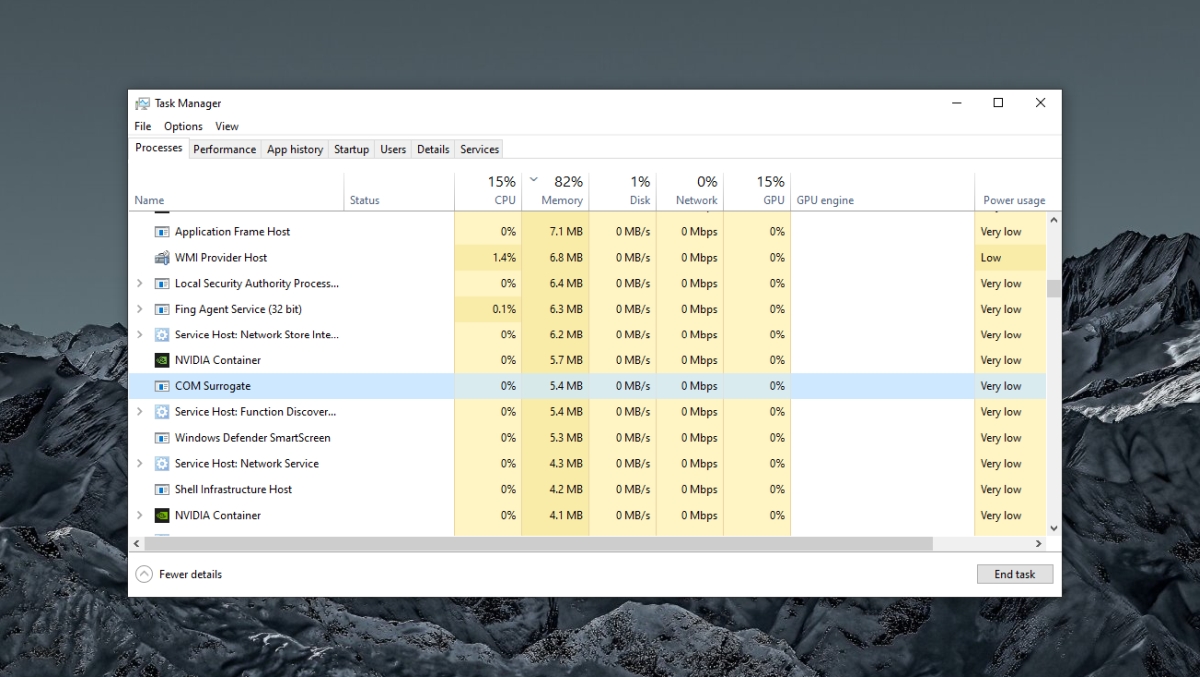Screen dimensions: 1200x677
Task: Select the COM Surrogate process name
Action: 213,386
